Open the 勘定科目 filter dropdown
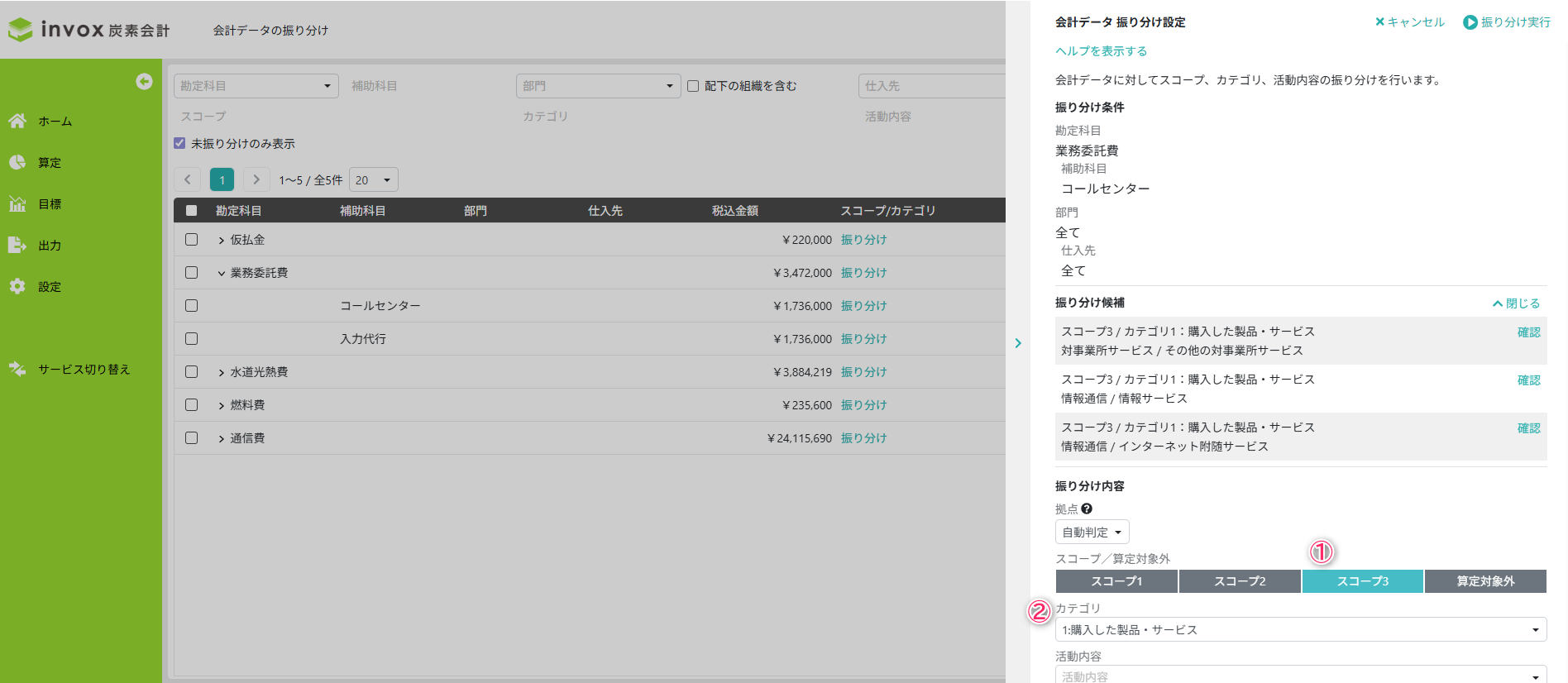Screen dimensions: 1568x683 [256, 86]
